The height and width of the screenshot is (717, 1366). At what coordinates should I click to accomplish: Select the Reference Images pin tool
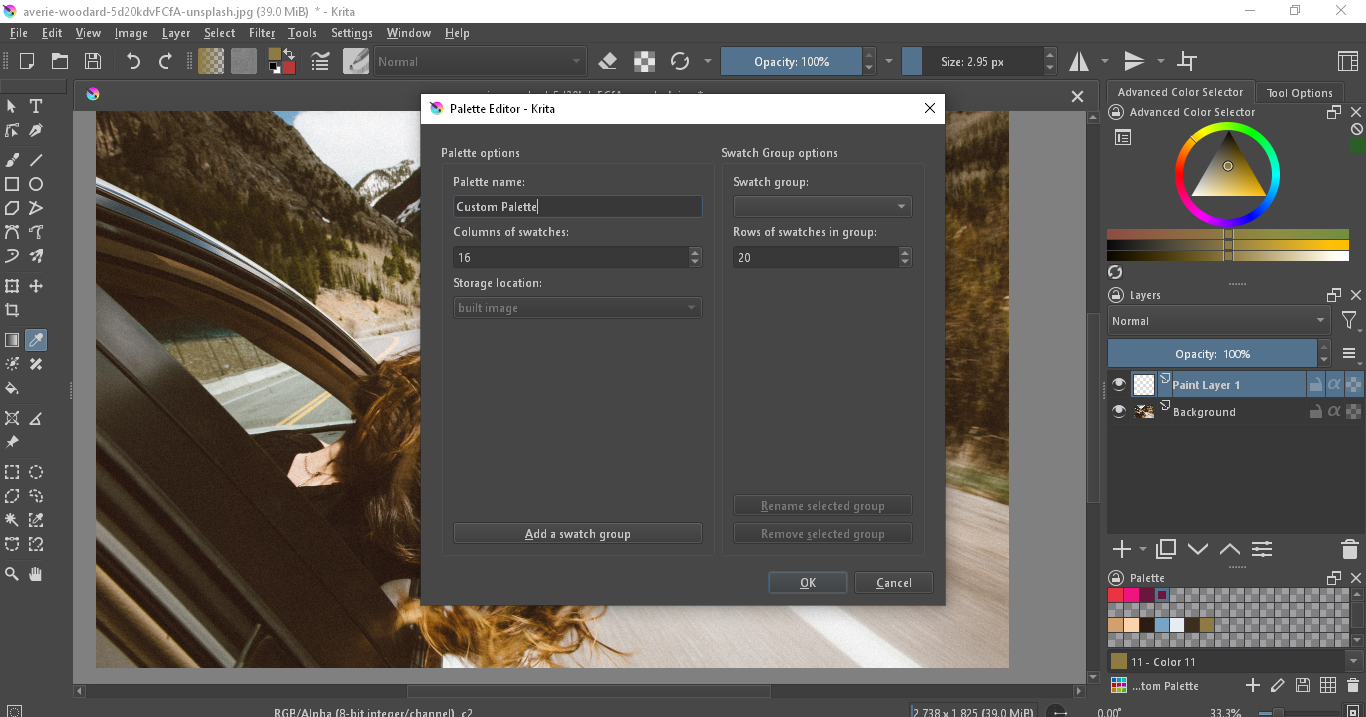[x=12, y=442]
